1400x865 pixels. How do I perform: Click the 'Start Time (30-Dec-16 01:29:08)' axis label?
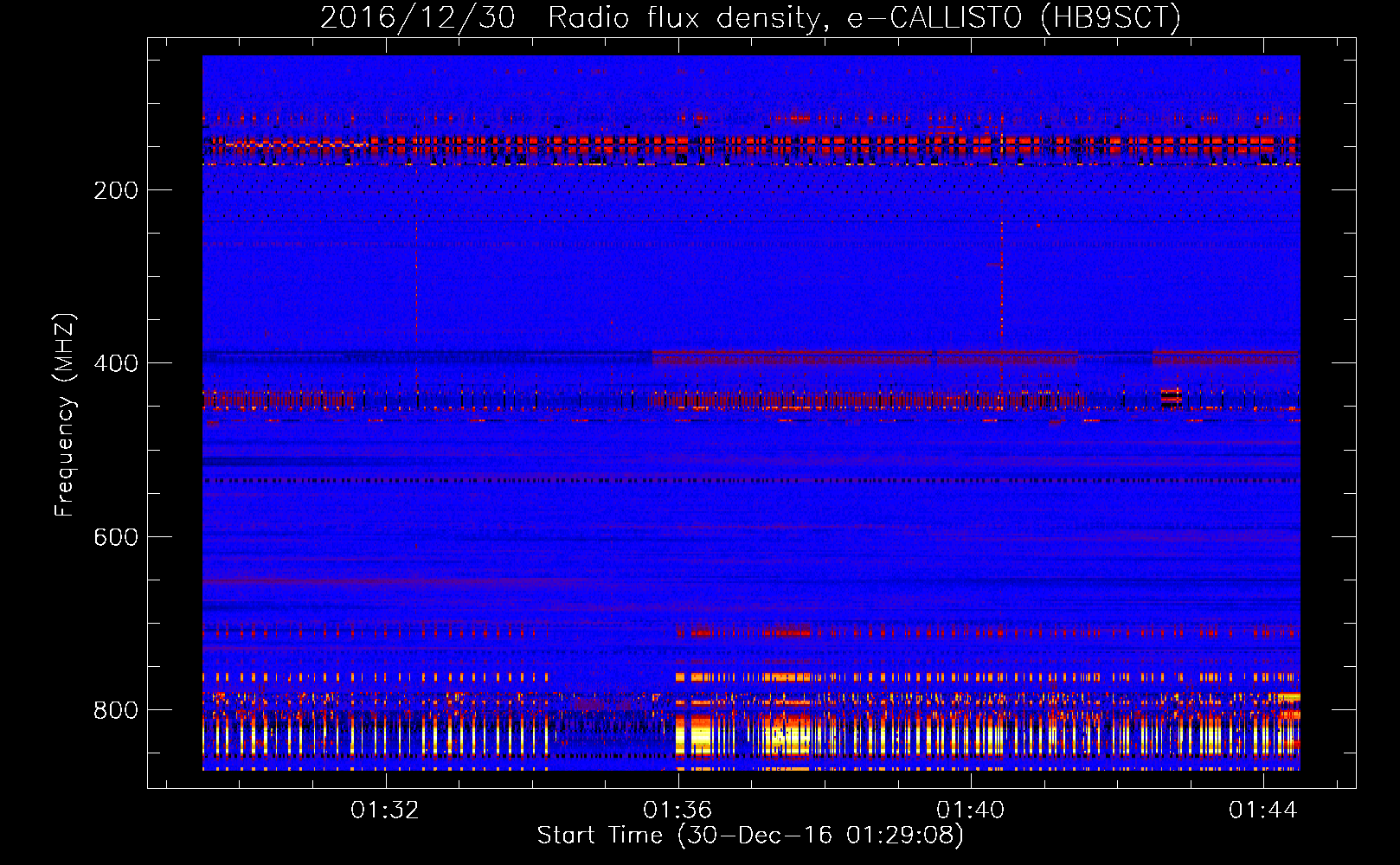[x=750, y=836]
